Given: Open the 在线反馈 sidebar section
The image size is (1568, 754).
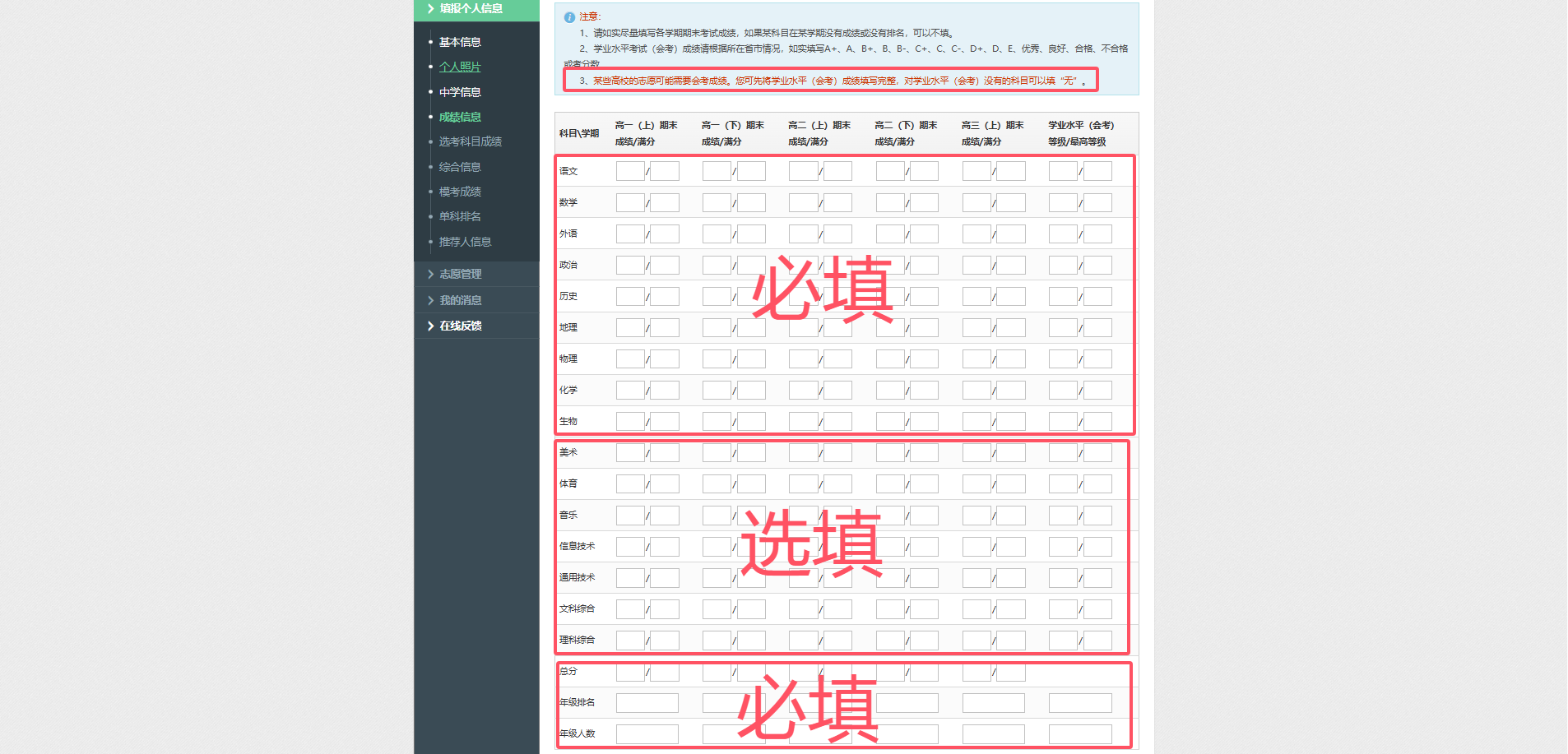Looking at the screenshot, I should 460,326.
